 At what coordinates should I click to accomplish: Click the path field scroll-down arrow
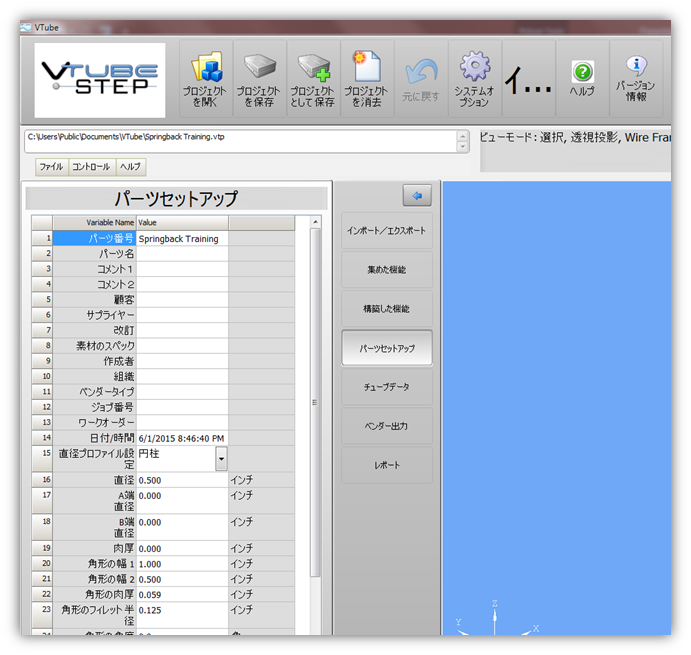[x=462, y=147]
